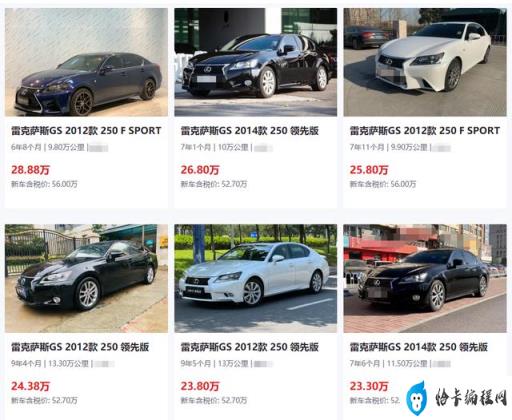512x420 pixels.
Task: Click the 24.38万 price
Action: point(30,386)
